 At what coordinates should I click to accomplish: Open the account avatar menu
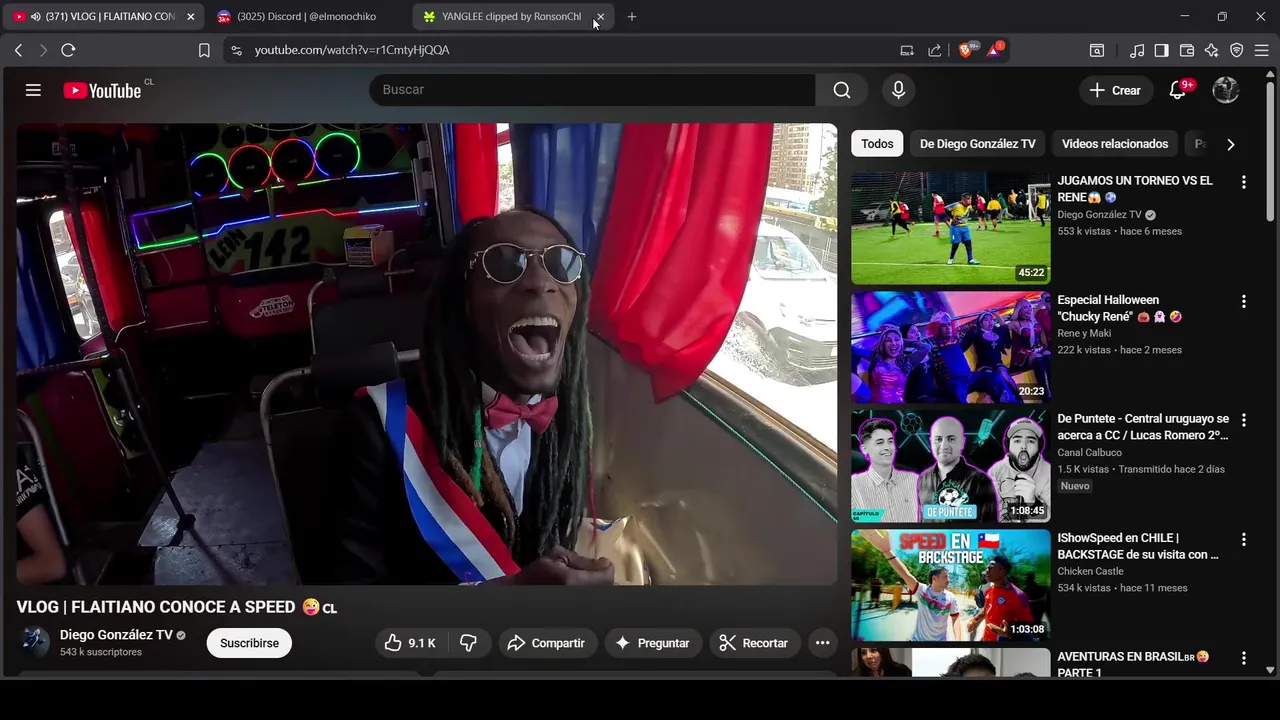click(1226, 90)
